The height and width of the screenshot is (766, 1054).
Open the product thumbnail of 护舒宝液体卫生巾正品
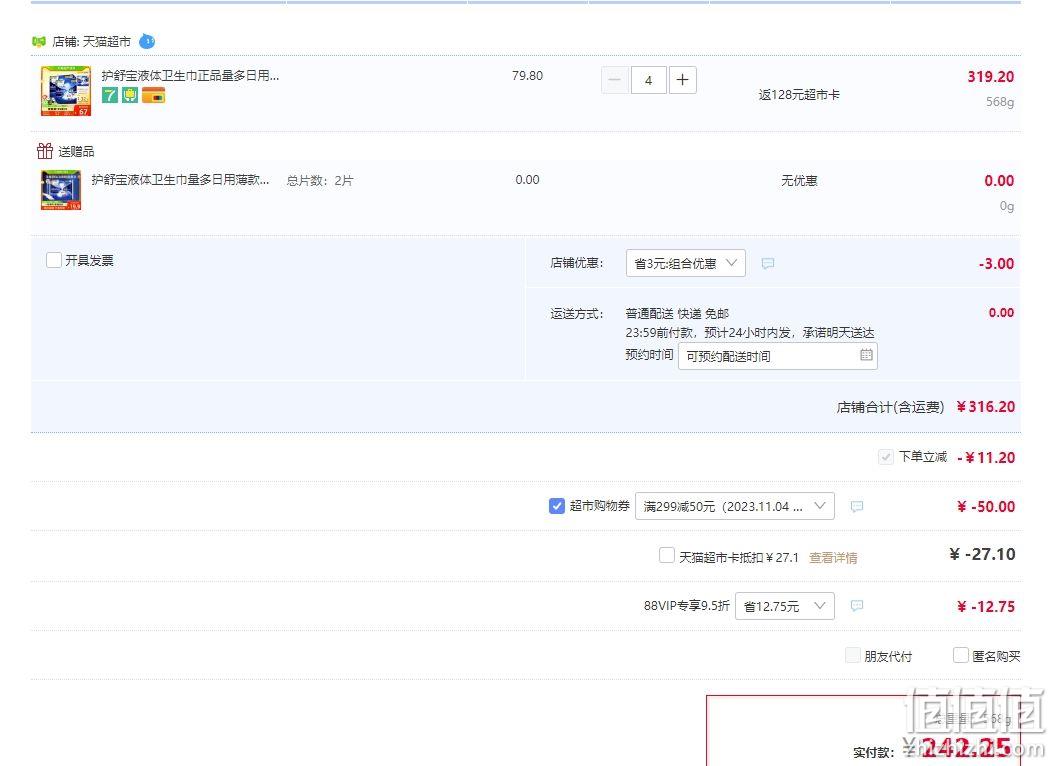click(x=66, y=91)
